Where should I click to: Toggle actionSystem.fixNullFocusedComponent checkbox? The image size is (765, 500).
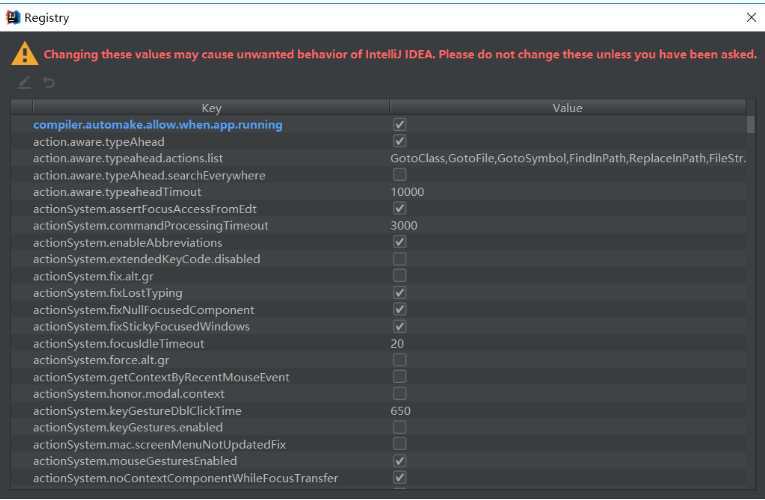400,309
